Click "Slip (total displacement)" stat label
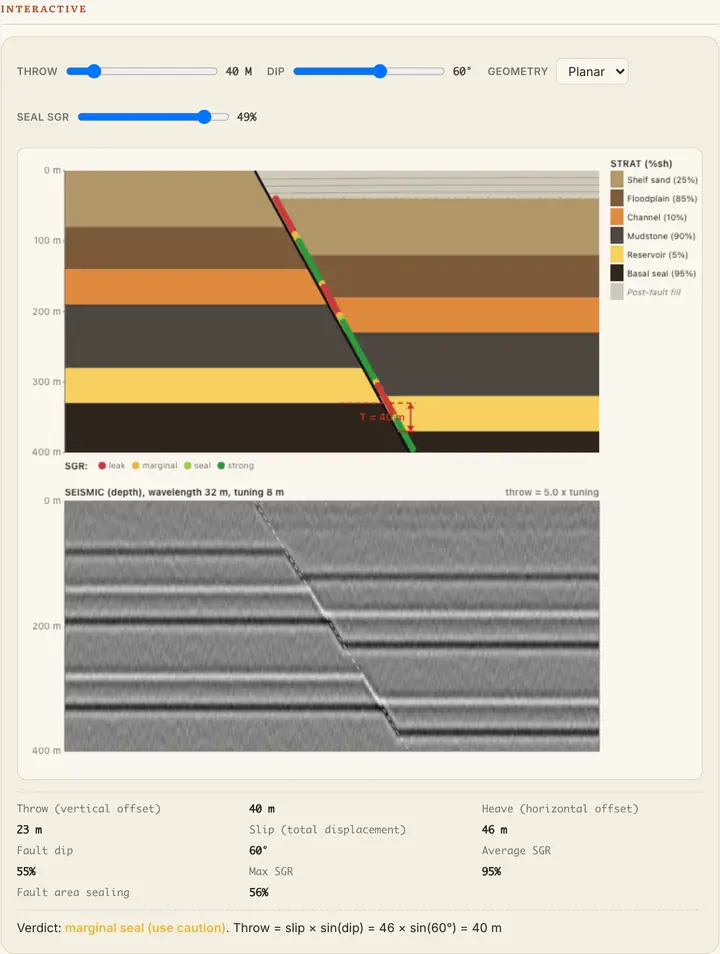The width and height of the screenshot is (720, 954). 327,829
